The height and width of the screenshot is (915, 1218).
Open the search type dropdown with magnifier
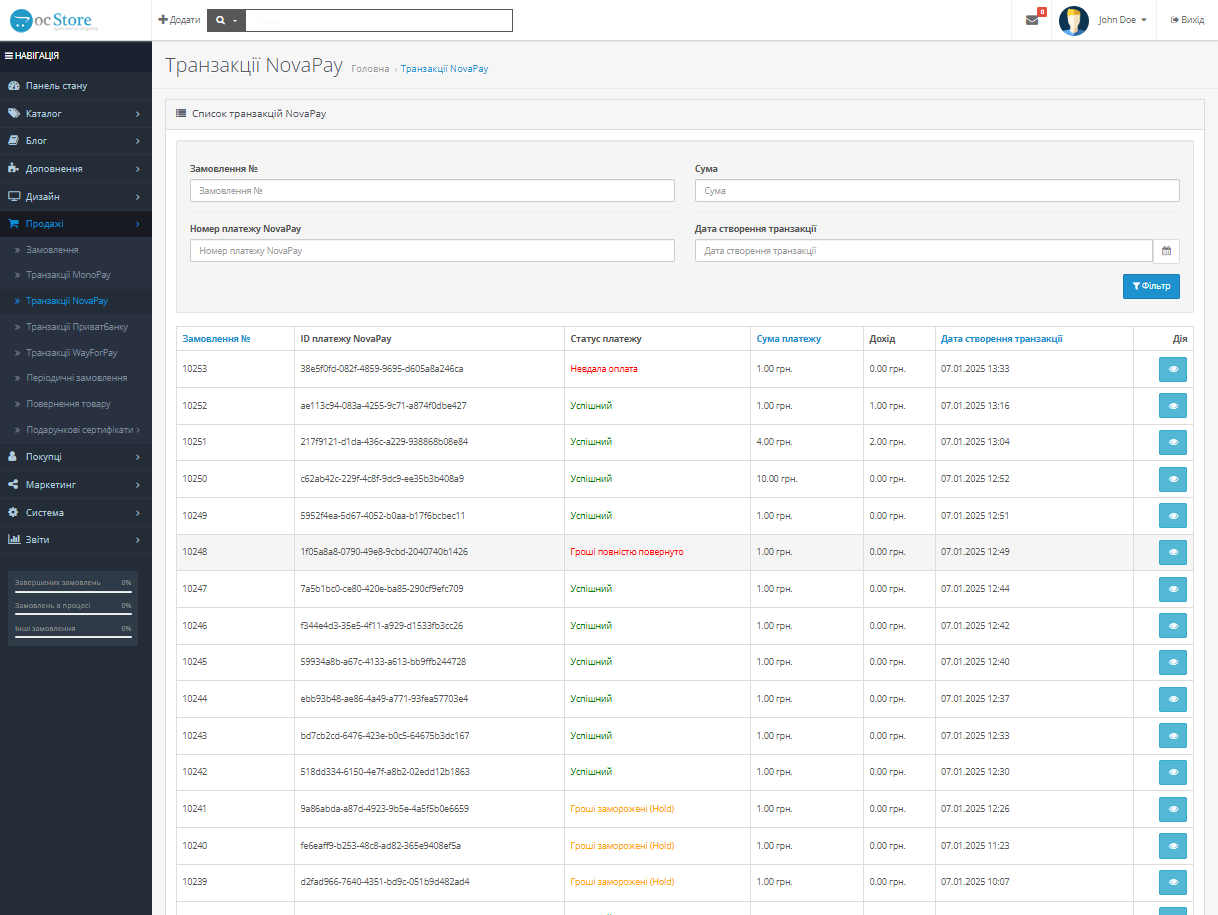(x=226, y=20)
